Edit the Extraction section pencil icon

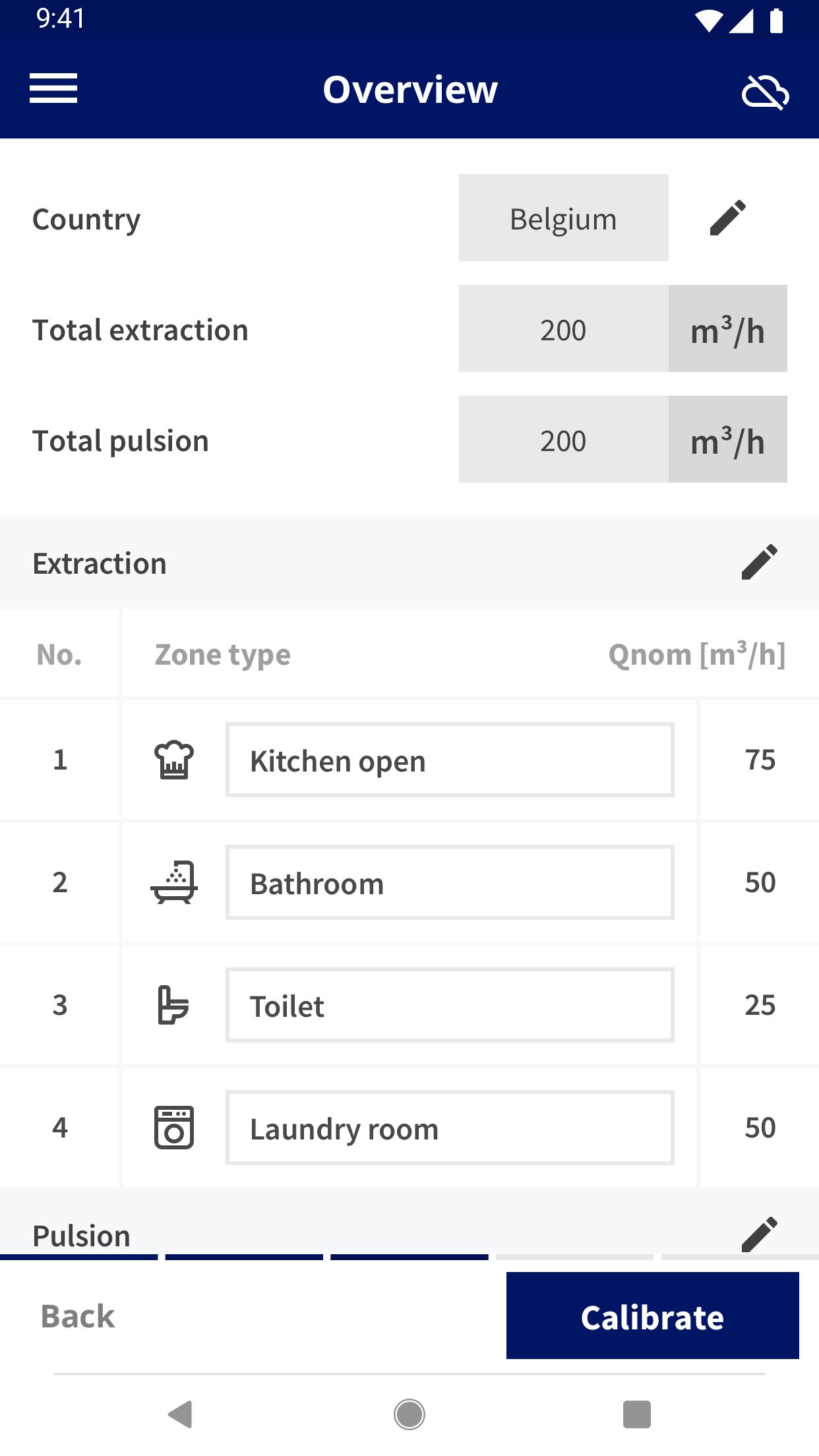(x=760, y=562)
